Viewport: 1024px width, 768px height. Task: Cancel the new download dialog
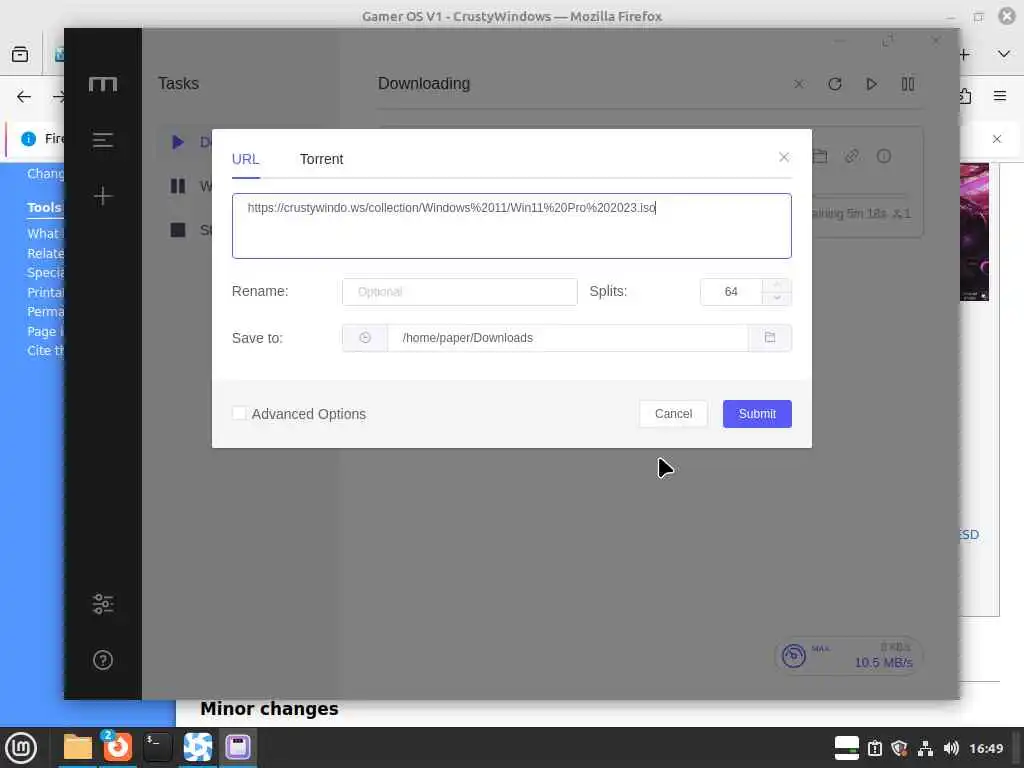pyautogui.click(x=673, y=414)
